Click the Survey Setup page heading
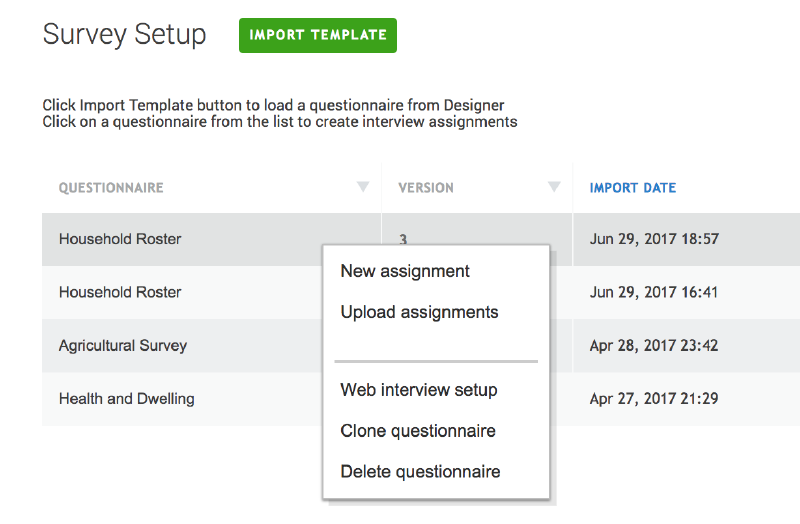The width and height of the screenshot is (800, 524). pos(124,34)
